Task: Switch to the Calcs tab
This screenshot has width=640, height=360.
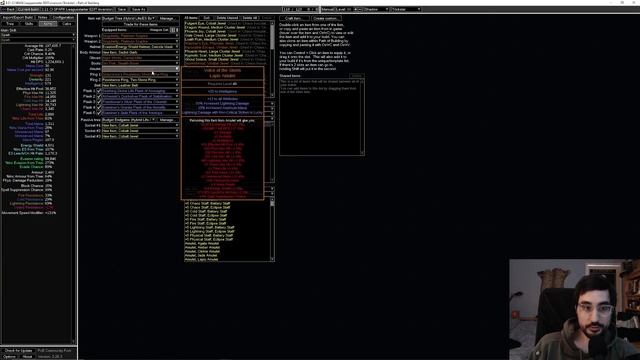Action: coord(67,24)
